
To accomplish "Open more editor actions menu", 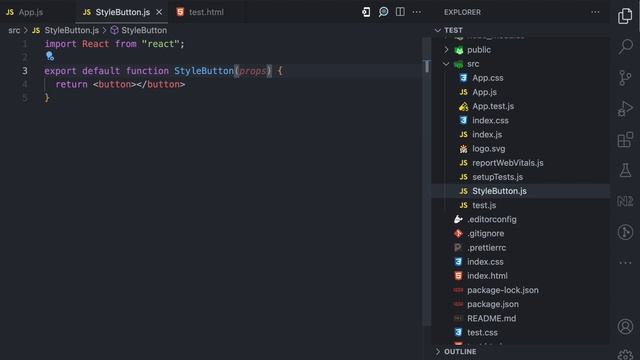I will (416, 12).
